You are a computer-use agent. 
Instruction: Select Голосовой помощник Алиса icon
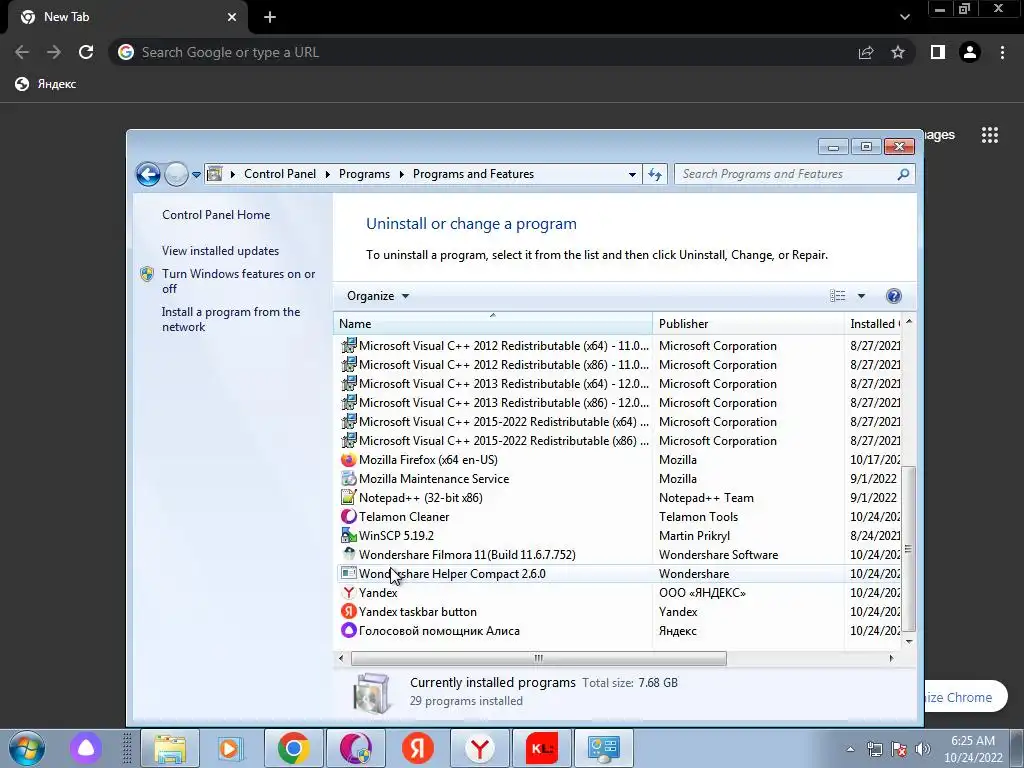point(349,630)
